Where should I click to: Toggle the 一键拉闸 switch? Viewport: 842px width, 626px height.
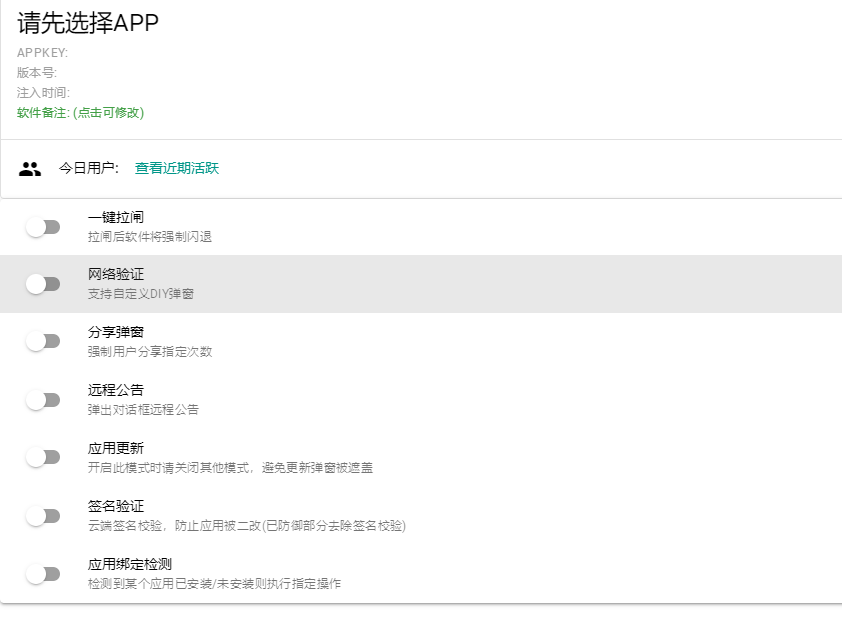43,227
